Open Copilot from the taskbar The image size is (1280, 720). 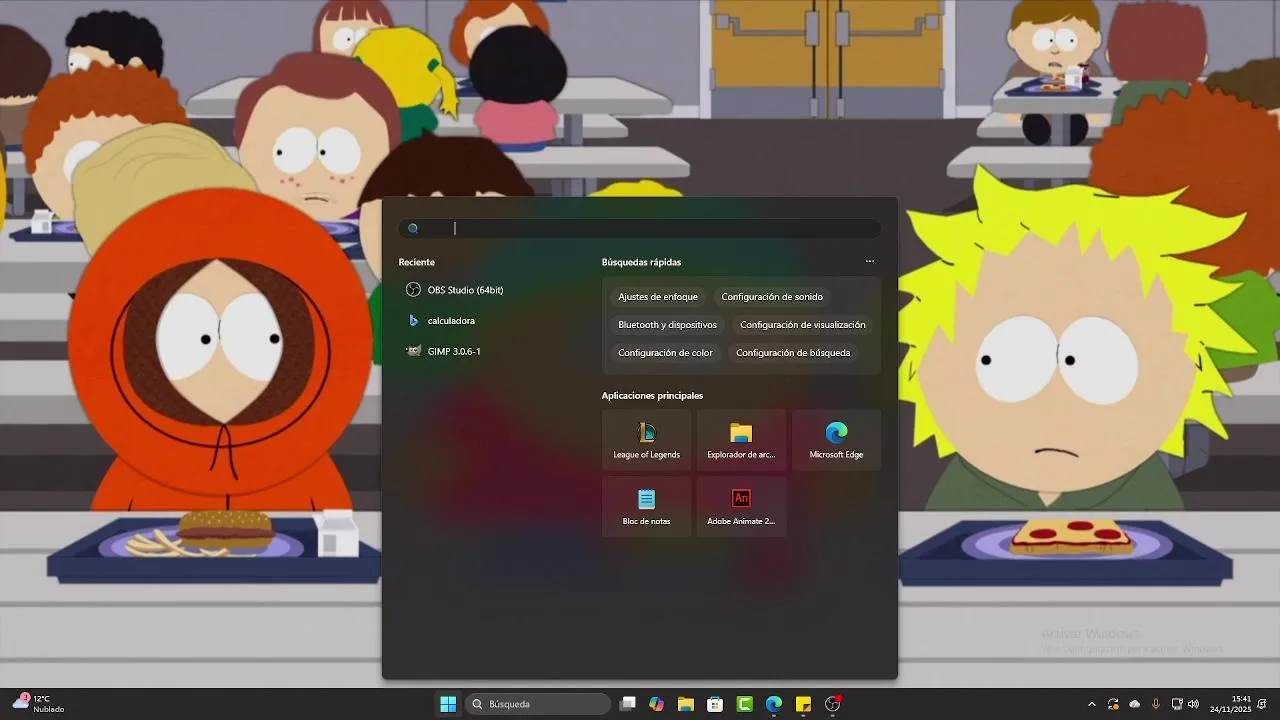click(x=656, y=704)
